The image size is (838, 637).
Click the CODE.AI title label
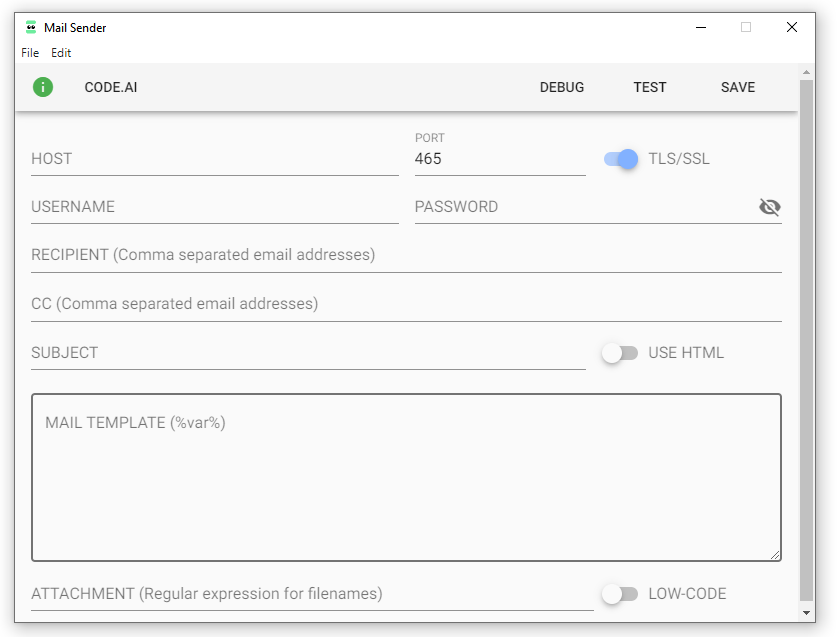111,87
